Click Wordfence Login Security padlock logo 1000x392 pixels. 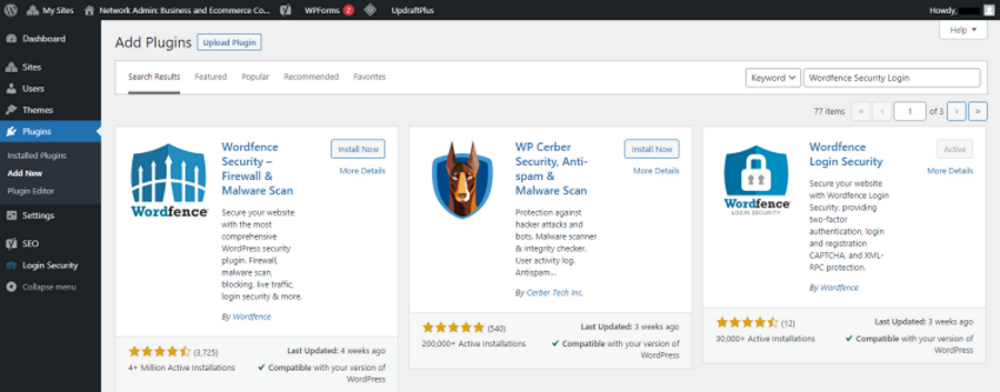pyautogui.click(x=757, y=180)
